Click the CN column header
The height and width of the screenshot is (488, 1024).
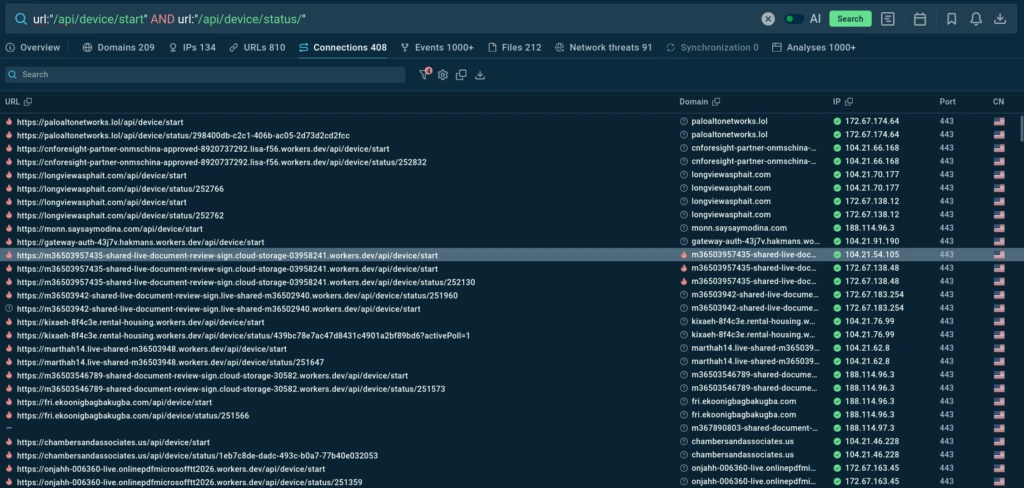(999, 102)
